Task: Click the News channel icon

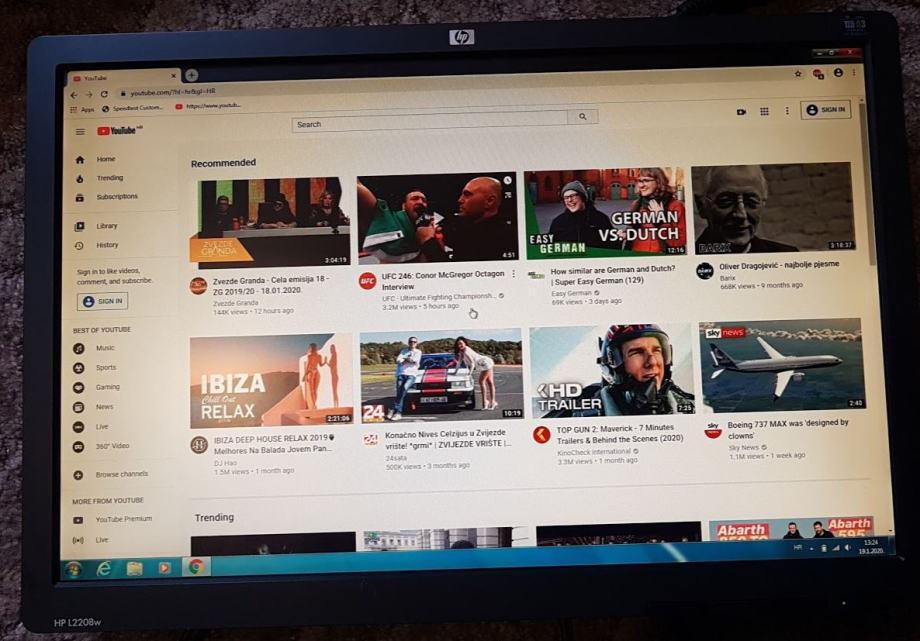Action: (79, 407)
